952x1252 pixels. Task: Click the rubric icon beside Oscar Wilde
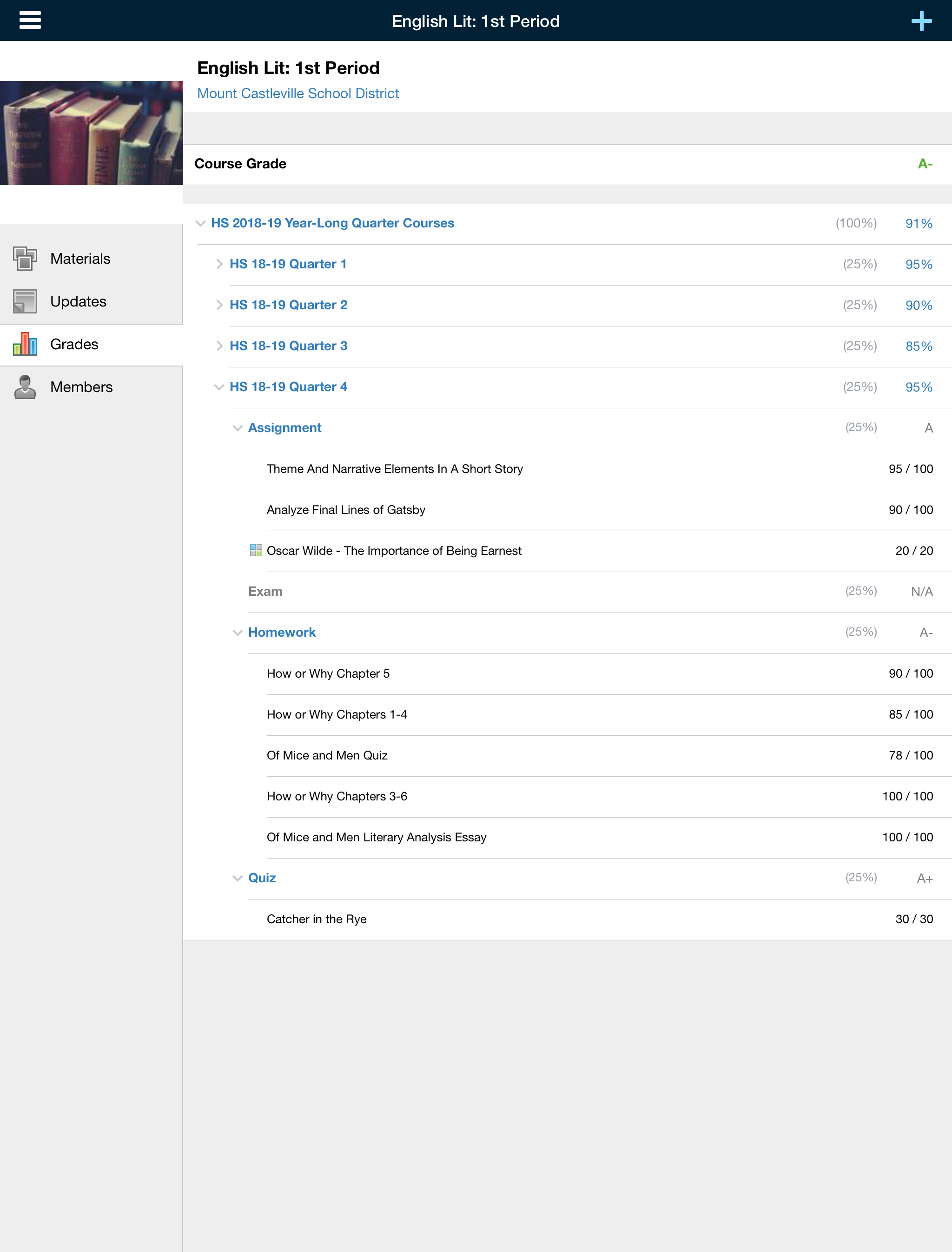(x=256, y=551)
